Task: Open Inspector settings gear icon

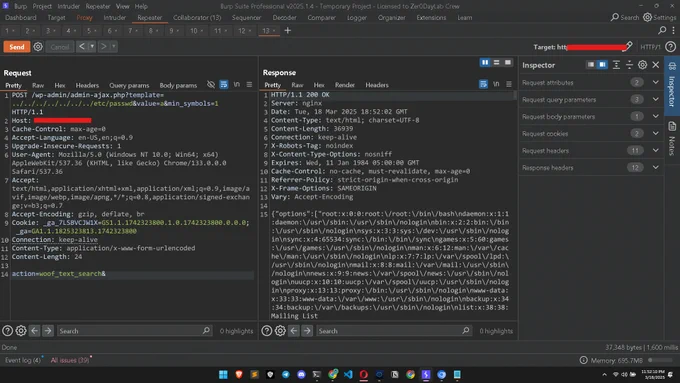Action: click(642, 65)
